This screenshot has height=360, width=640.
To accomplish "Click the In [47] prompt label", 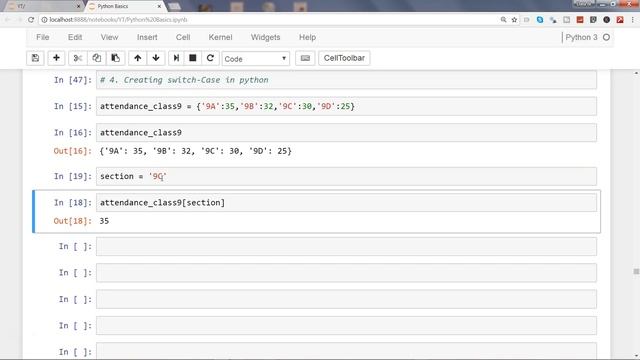I will [x=73, y=80].
